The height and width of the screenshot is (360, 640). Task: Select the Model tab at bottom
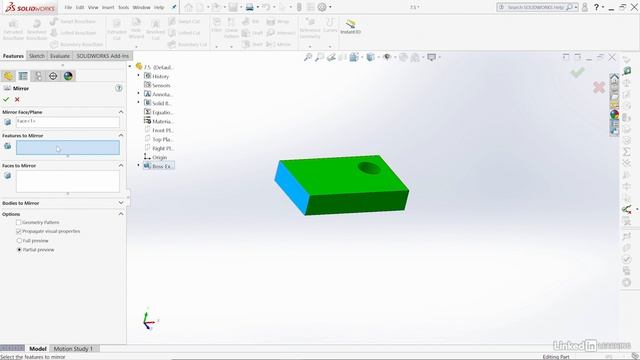[x=38, y=349]
